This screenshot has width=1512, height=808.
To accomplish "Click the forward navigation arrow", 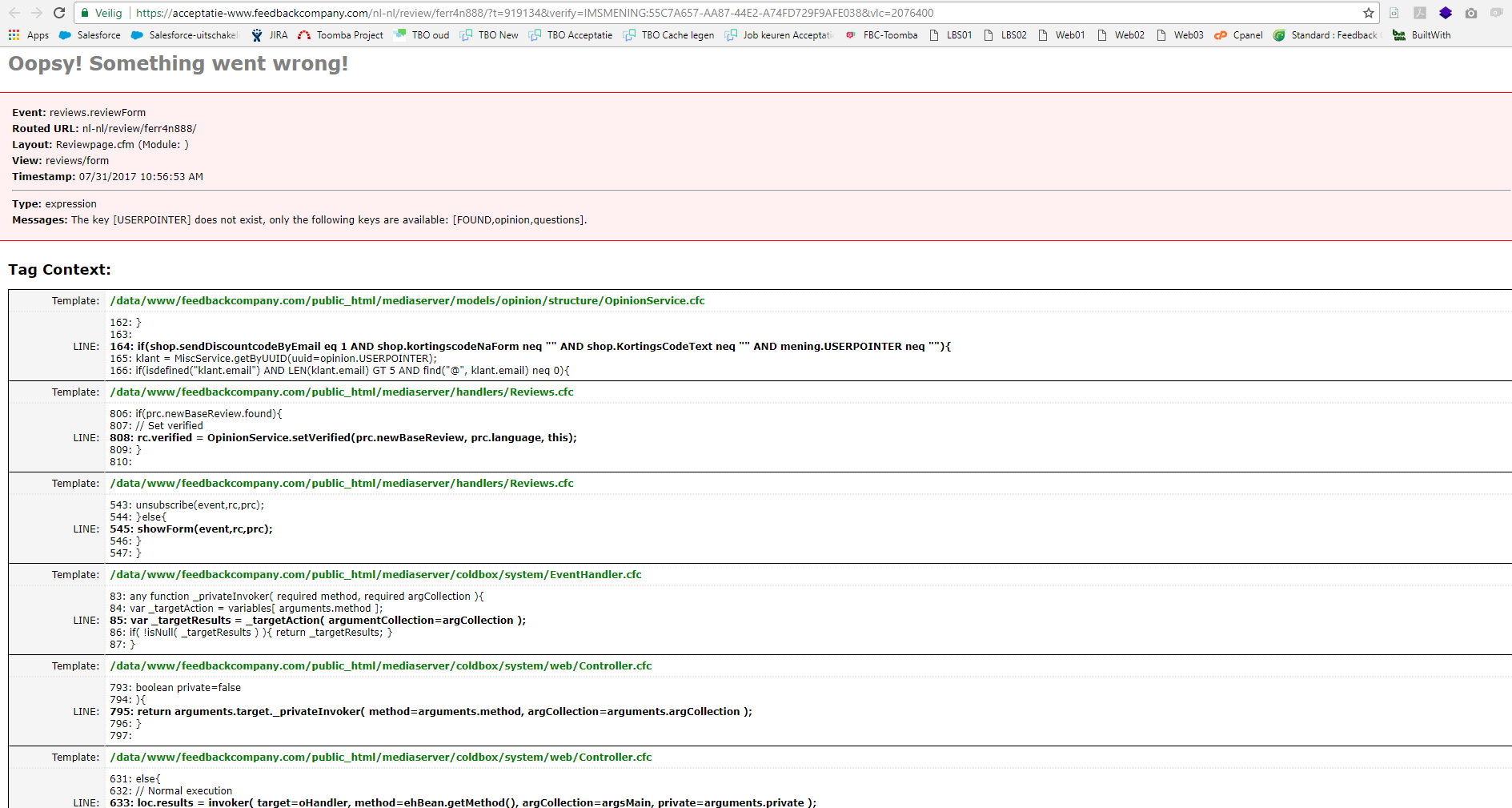I will click(37, 13).
